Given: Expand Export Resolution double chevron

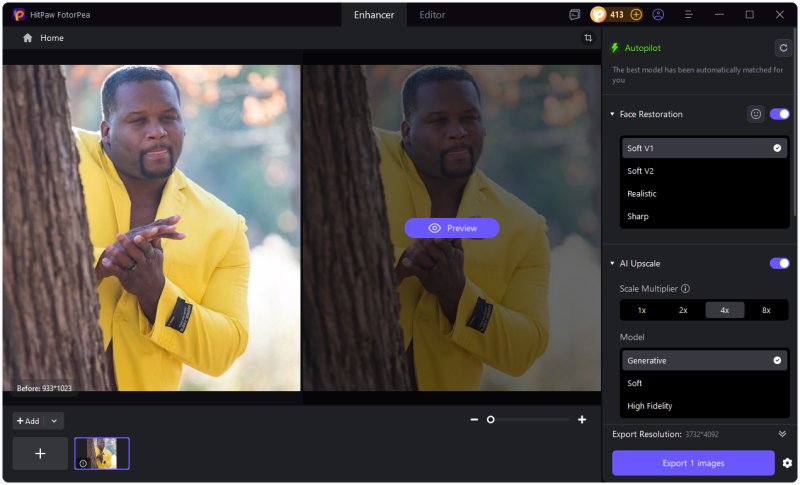Looking at the screenshot, I should point(782,435).
